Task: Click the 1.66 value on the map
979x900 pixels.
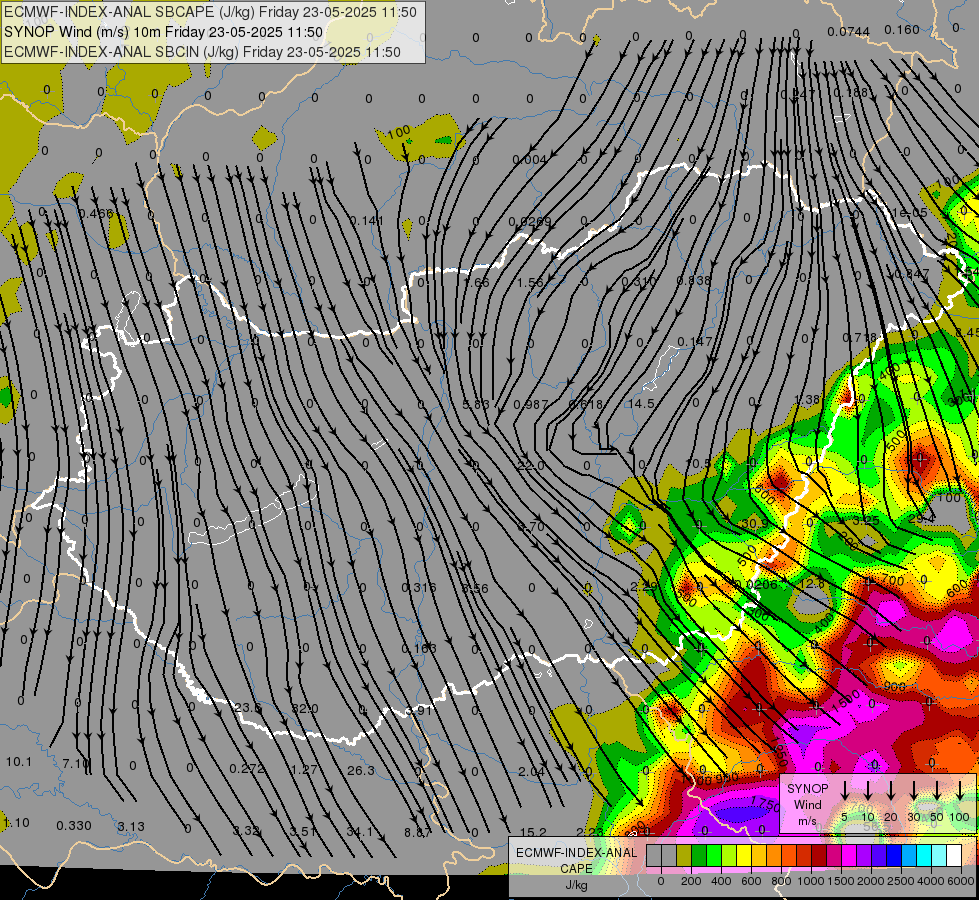Action: tap(476, 282)
